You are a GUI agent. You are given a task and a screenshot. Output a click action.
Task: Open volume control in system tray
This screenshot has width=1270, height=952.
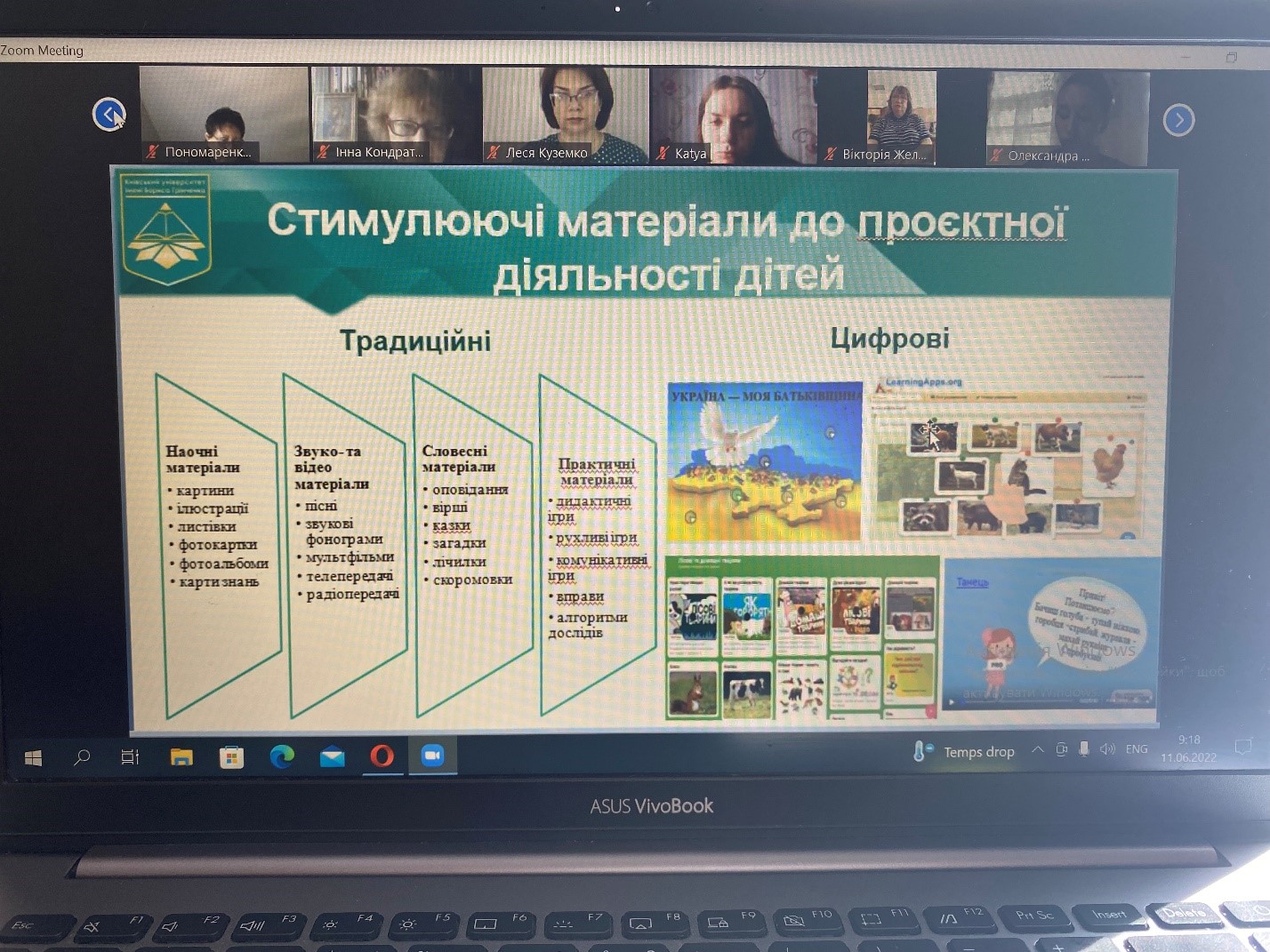click(1107, 749)
